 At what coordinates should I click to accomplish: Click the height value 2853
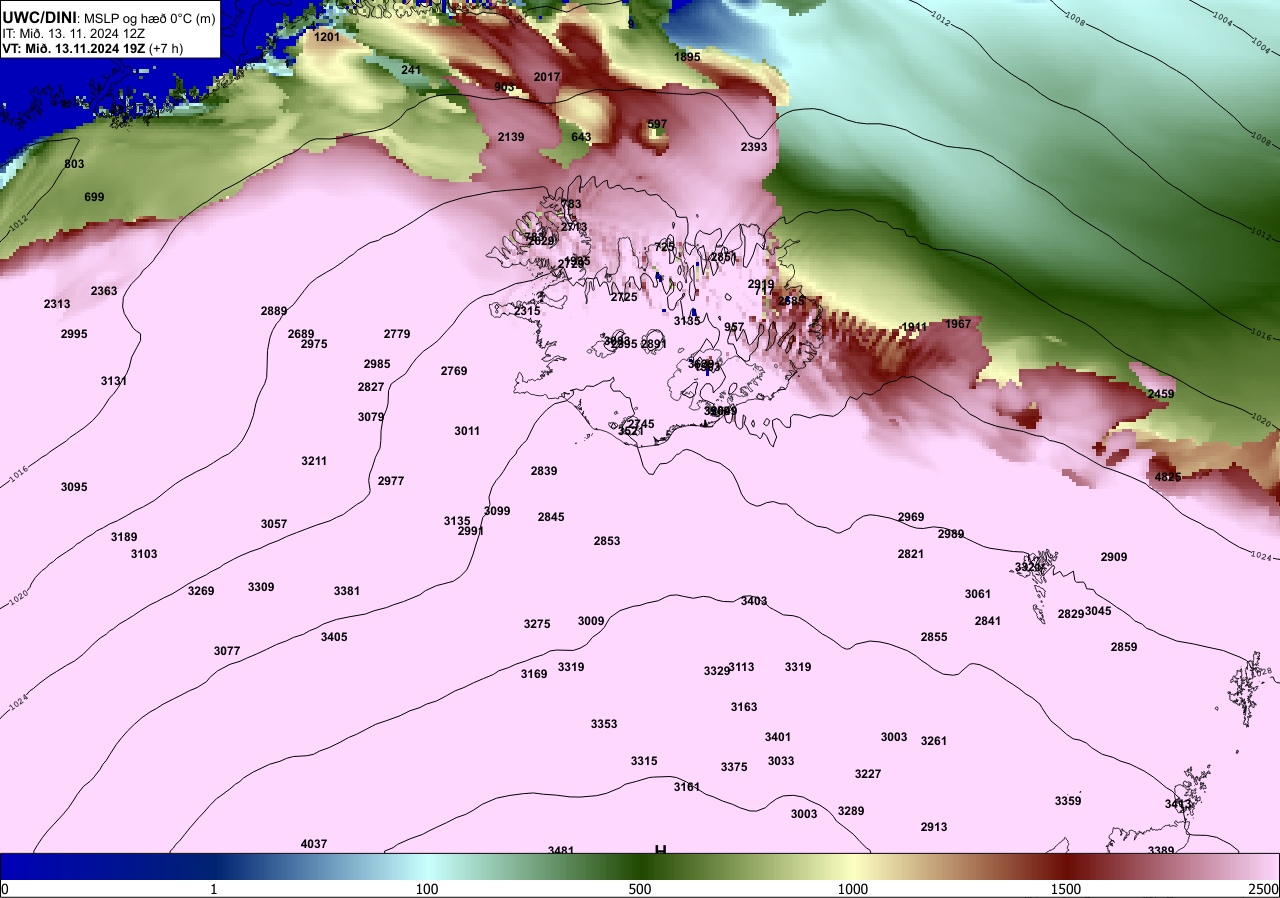(607, 541)
